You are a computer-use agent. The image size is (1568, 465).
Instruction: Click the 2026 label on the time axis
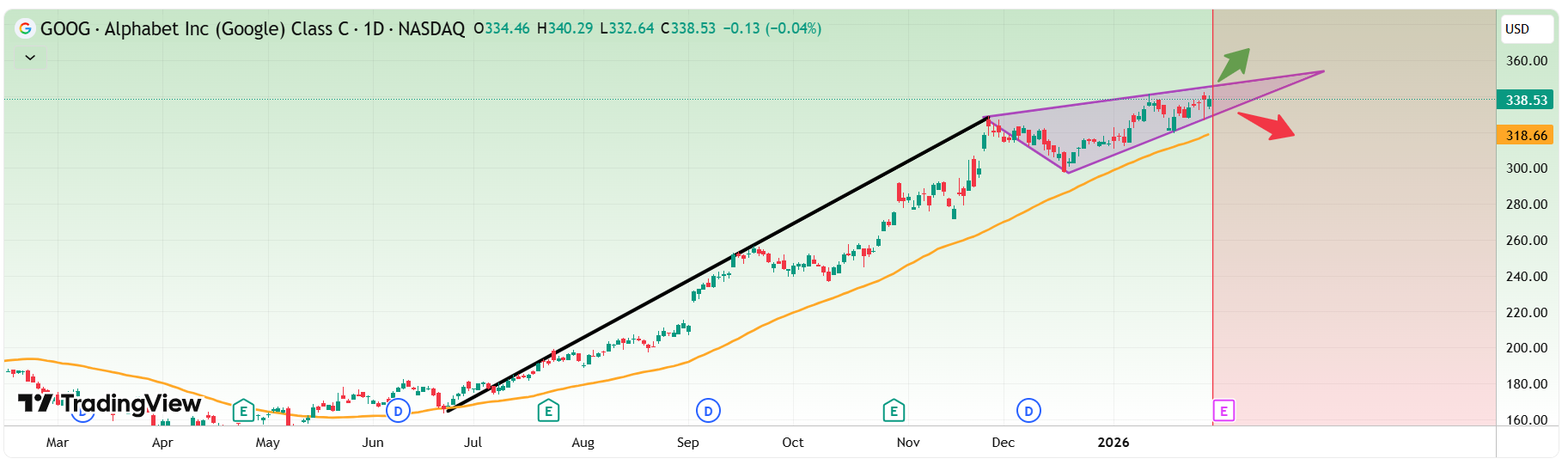coord(1113,442)
